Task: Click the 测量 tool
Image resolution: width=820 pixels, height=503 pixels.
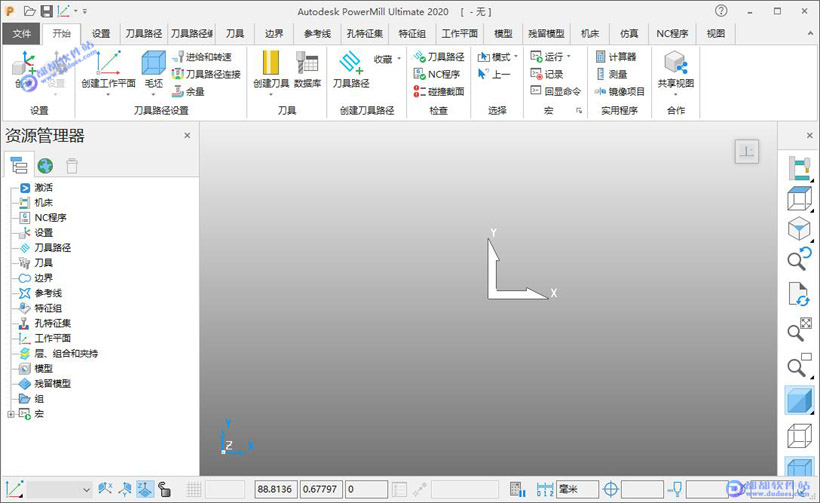Action: pyautogui.click(x=611, y=74)
